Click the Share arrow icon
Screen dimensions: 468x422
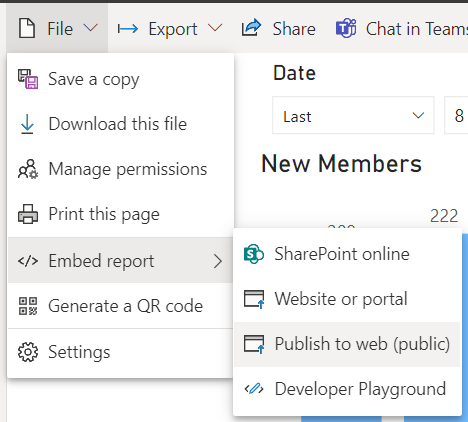(x=251, y=28)
